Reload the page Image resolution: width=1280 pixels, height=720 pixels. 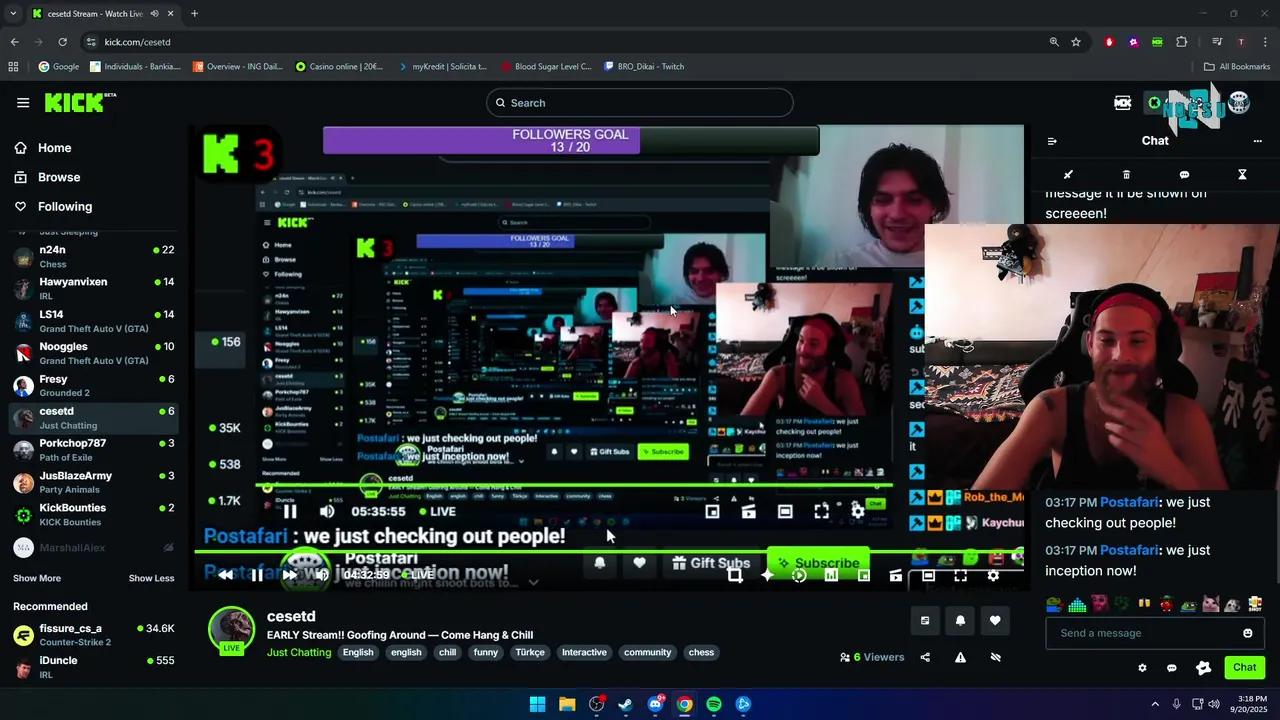[x=62, y=42]
